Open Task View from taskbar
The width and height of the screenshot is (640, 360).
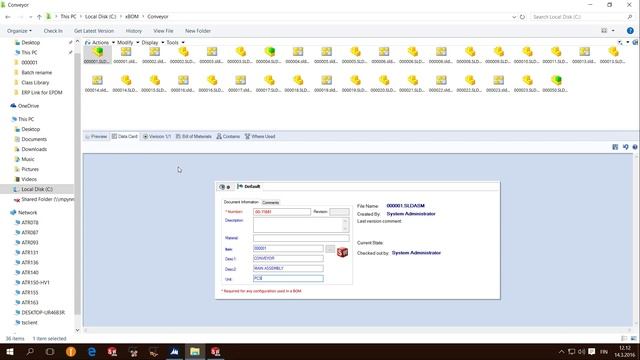point(50,351)
